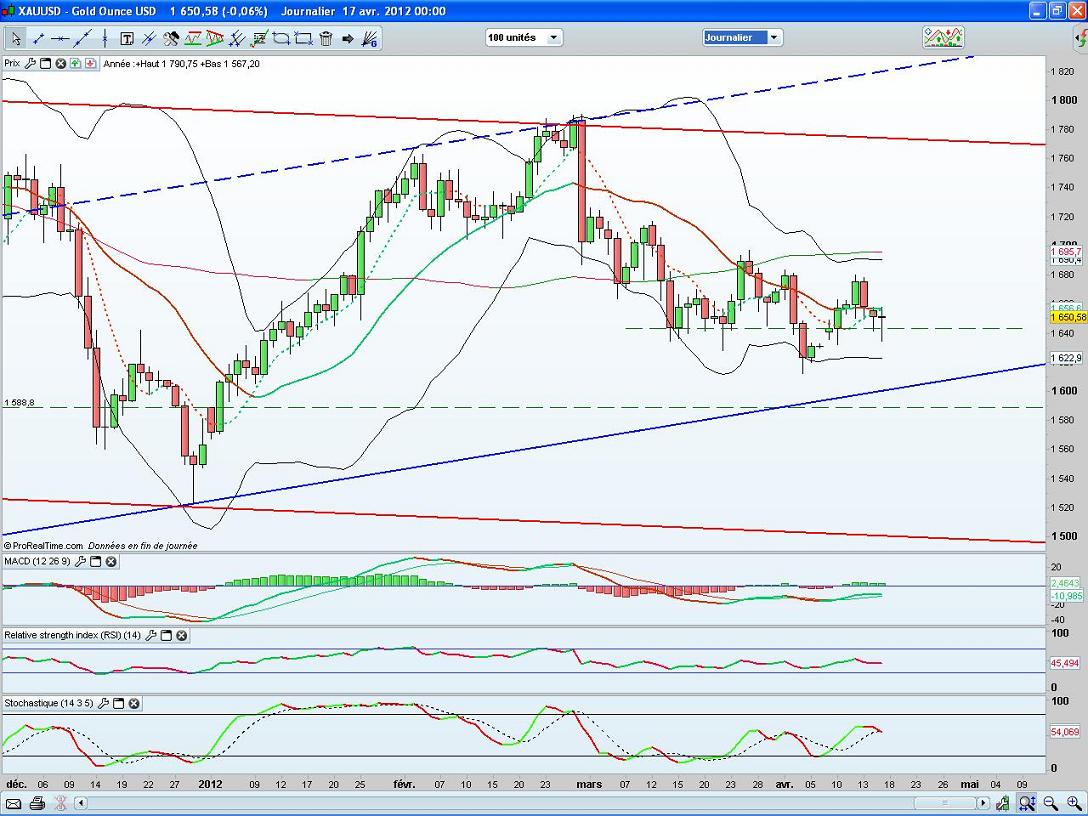Viewport: 1088px width, 816px height.
Task: Click the trash icon to delete drawings
Action: (325, 39)
